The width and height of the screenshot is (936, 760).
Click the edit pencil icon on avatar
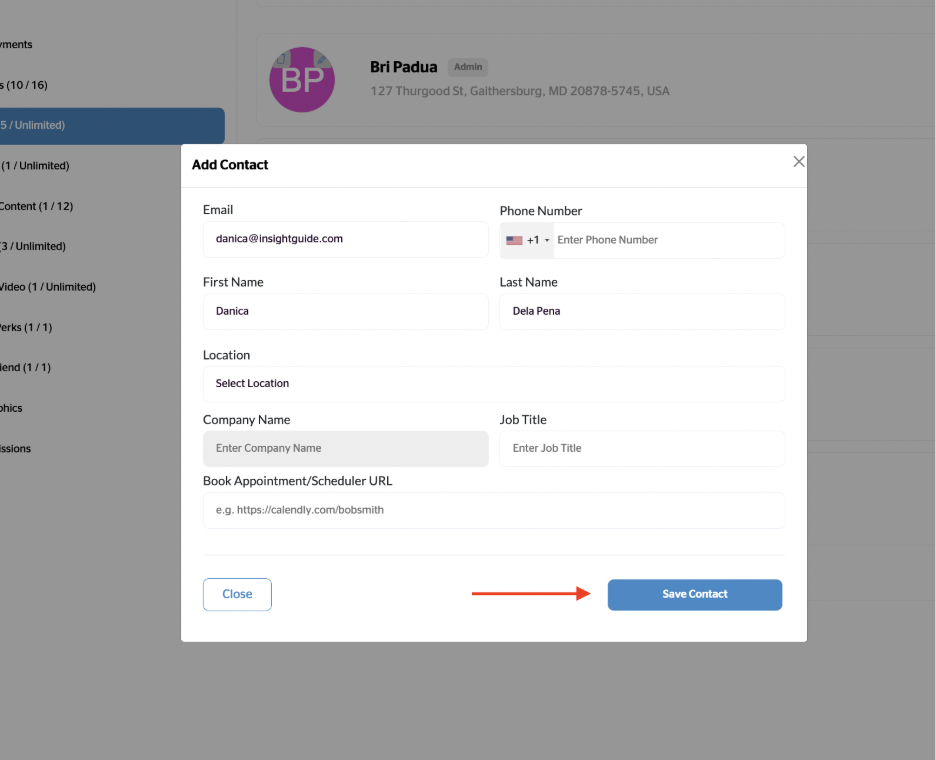click(322, 59)
